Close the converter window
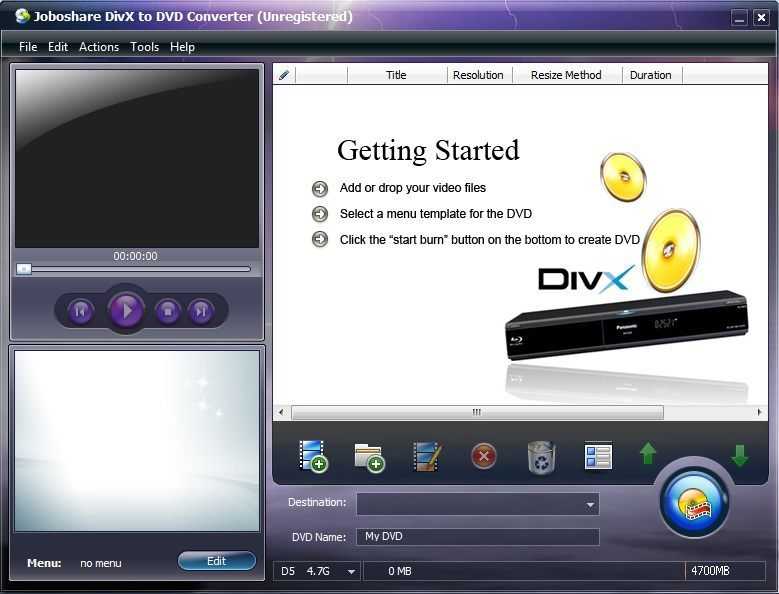 [x=761, y=18]
